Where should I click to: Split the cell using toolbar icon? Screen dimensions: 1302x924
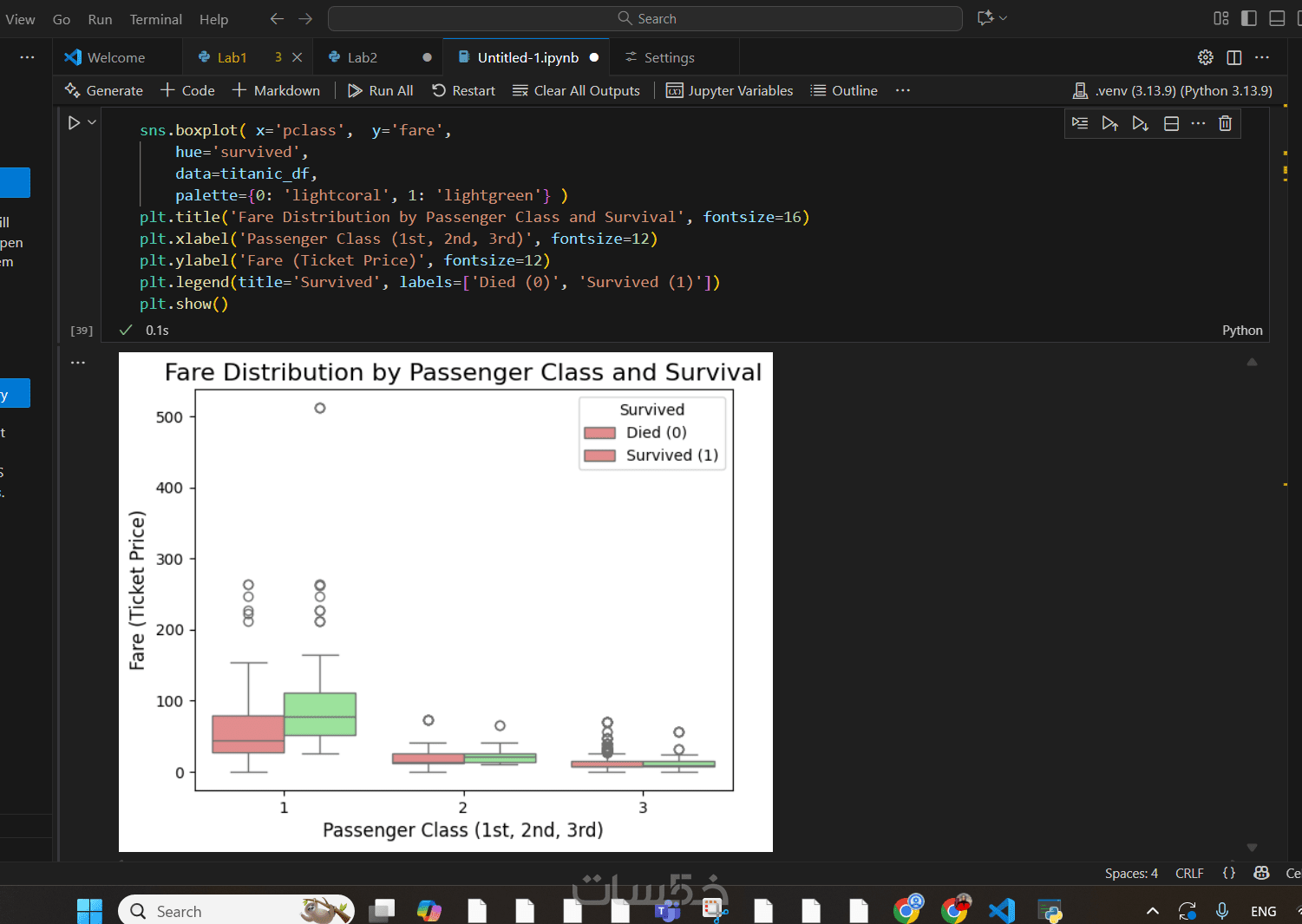[1171, 123]
